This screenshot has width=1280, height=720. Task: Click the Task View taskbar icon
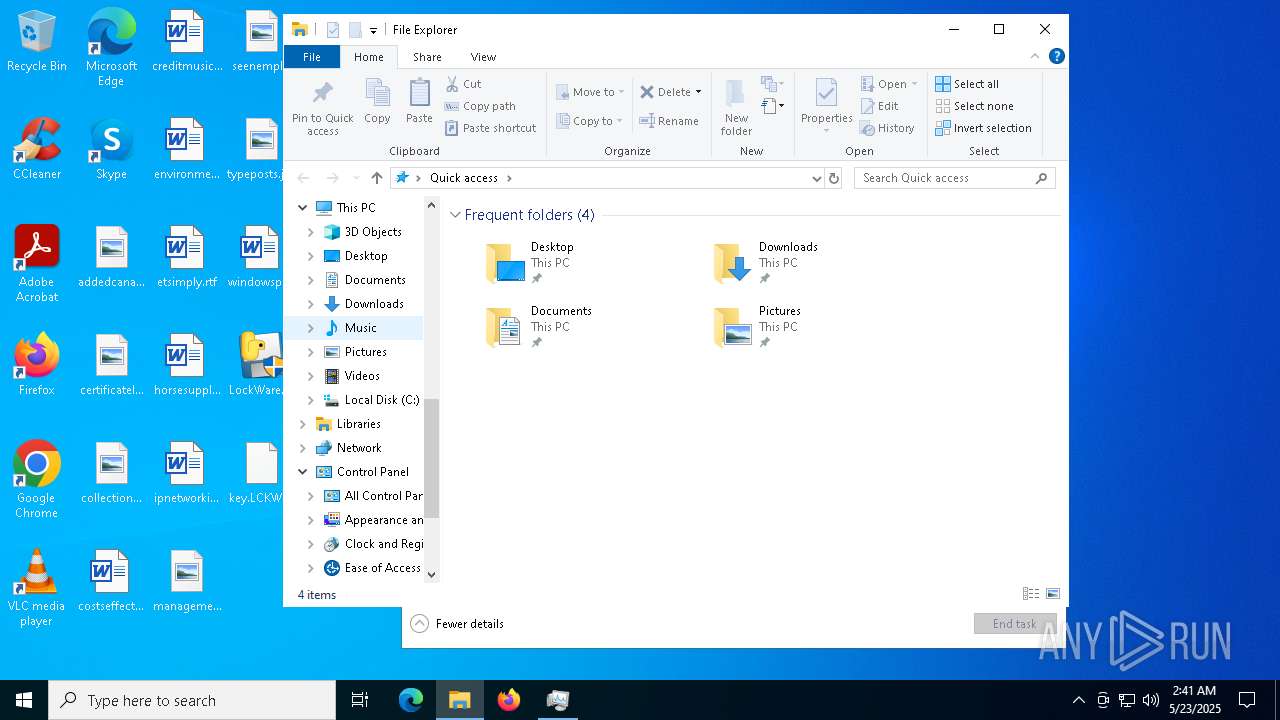click(x=360, y=700)
